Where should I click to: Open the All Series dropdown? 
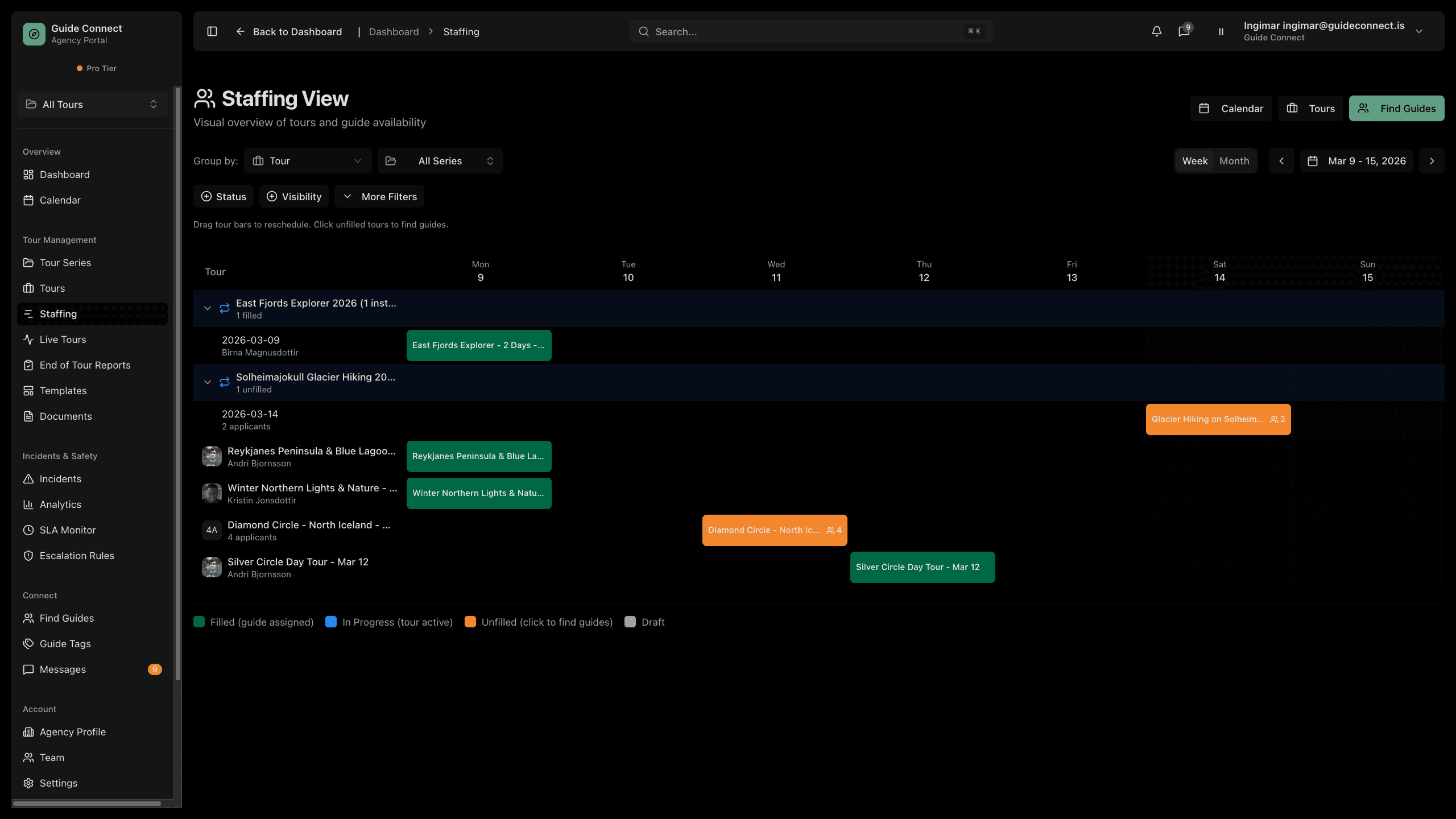[x=440, y=160]
